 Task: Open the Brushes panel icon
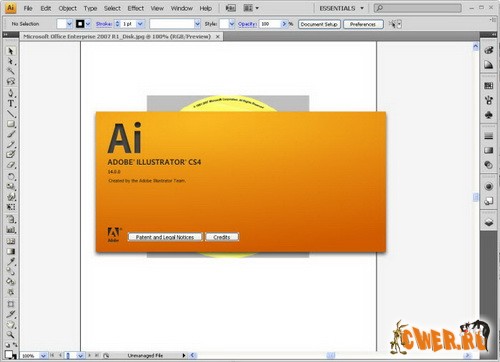pyautogui.click(x=489, y=100)
